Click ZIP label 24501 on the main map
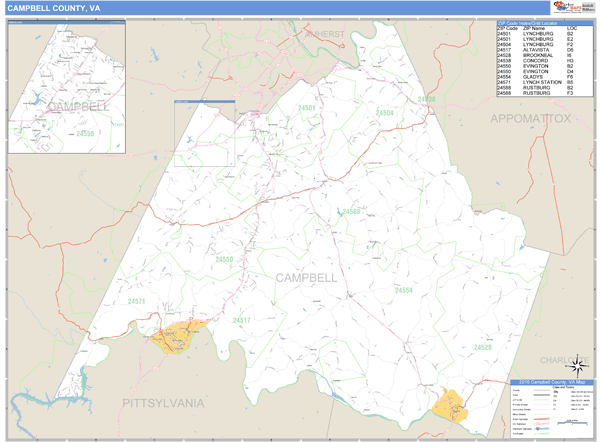600x442 pixels. (x=307, y=108)
